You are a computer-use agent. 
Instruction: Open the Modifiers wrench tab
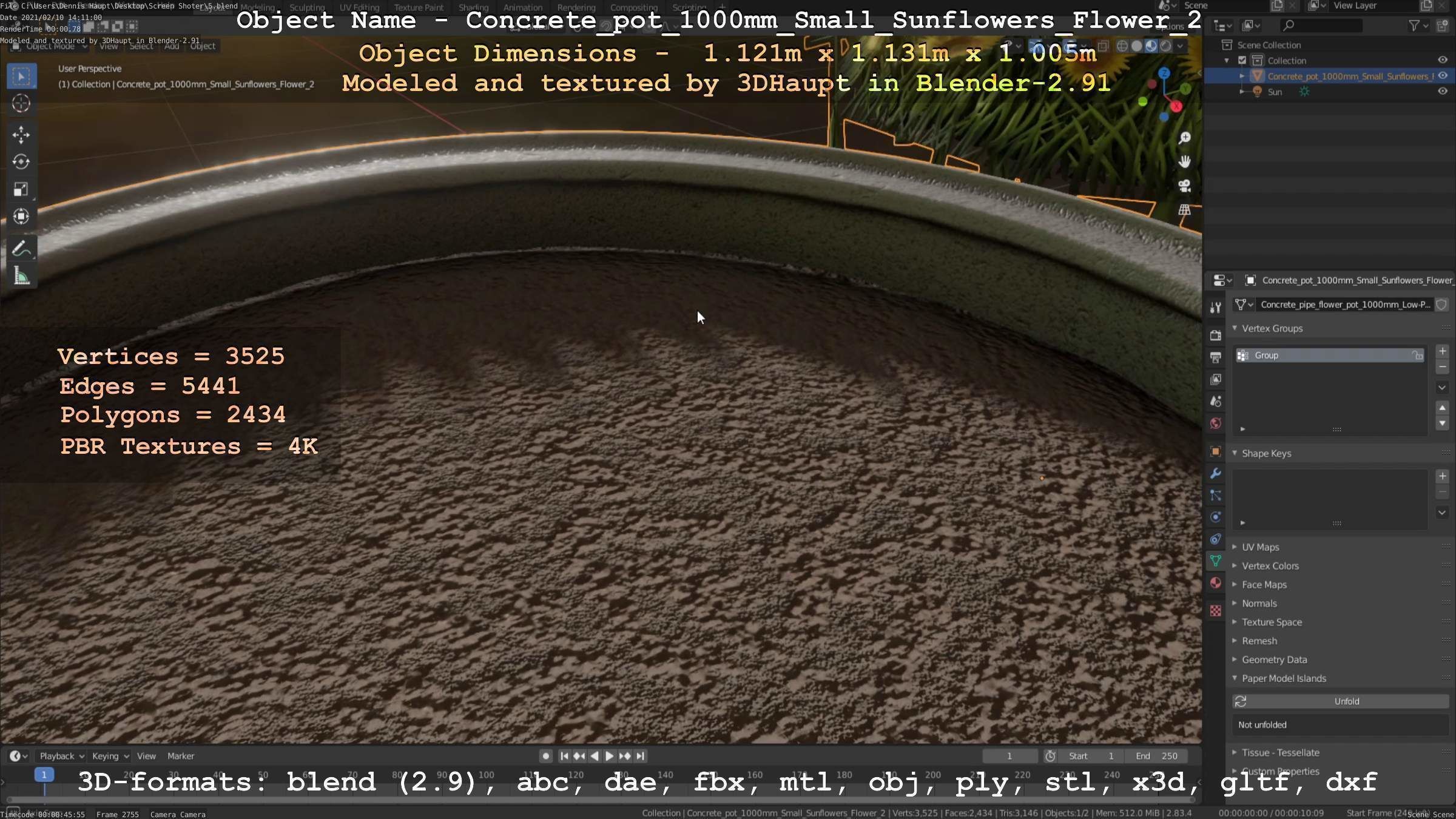[1215, 473]
